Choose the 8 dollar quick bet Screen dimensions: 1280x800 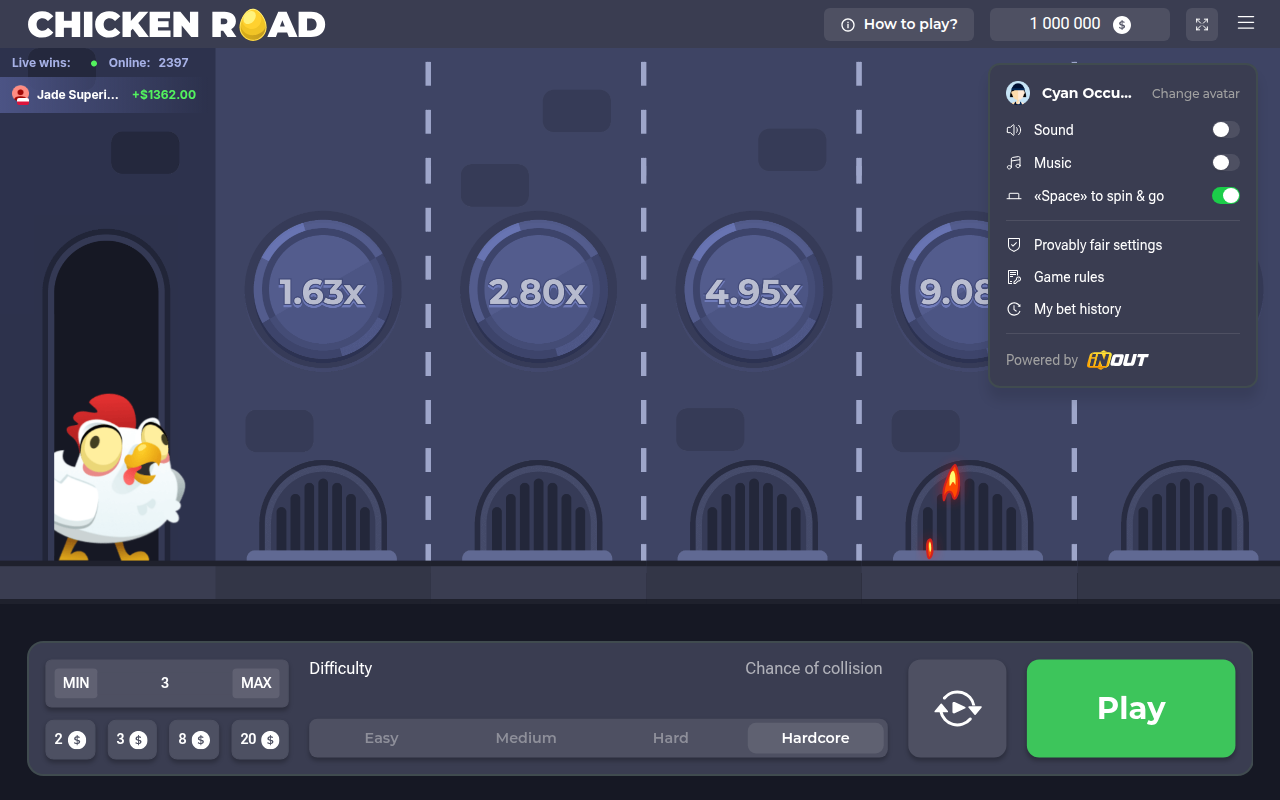click(x=194, y=740)
